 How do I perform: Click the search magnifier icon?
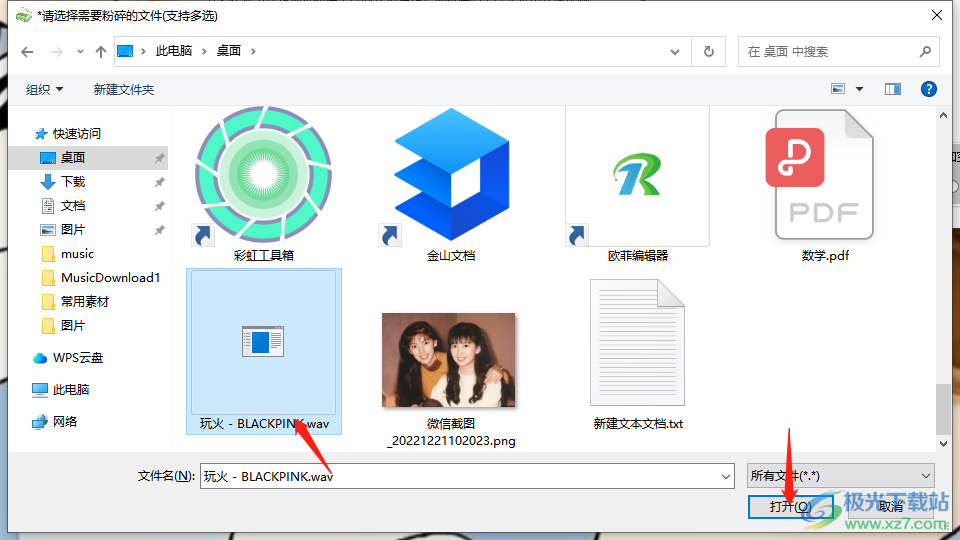[925, 51]
